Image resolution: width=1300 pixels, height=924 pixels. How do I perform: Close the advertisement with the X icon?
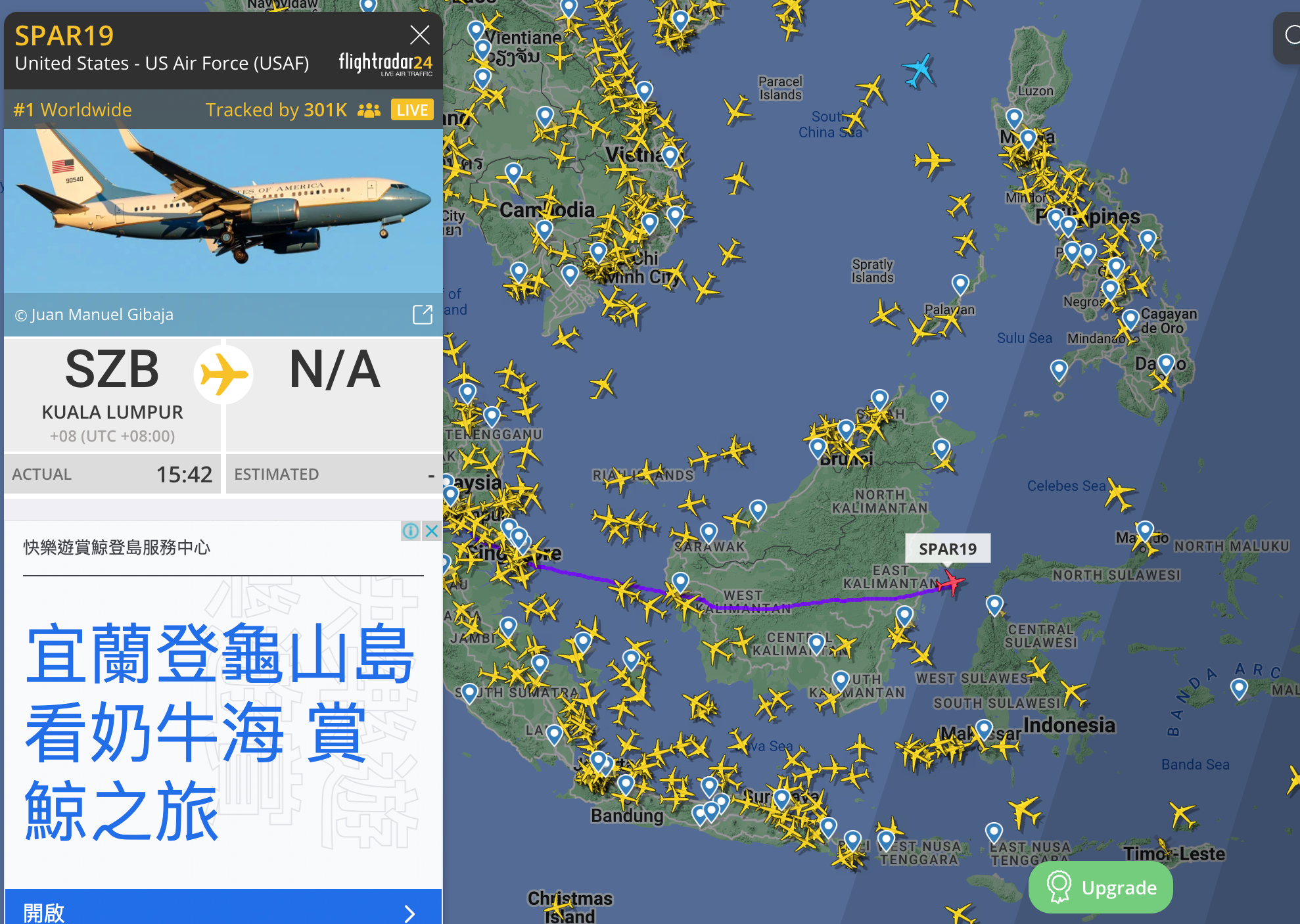[x=431, y=531]
